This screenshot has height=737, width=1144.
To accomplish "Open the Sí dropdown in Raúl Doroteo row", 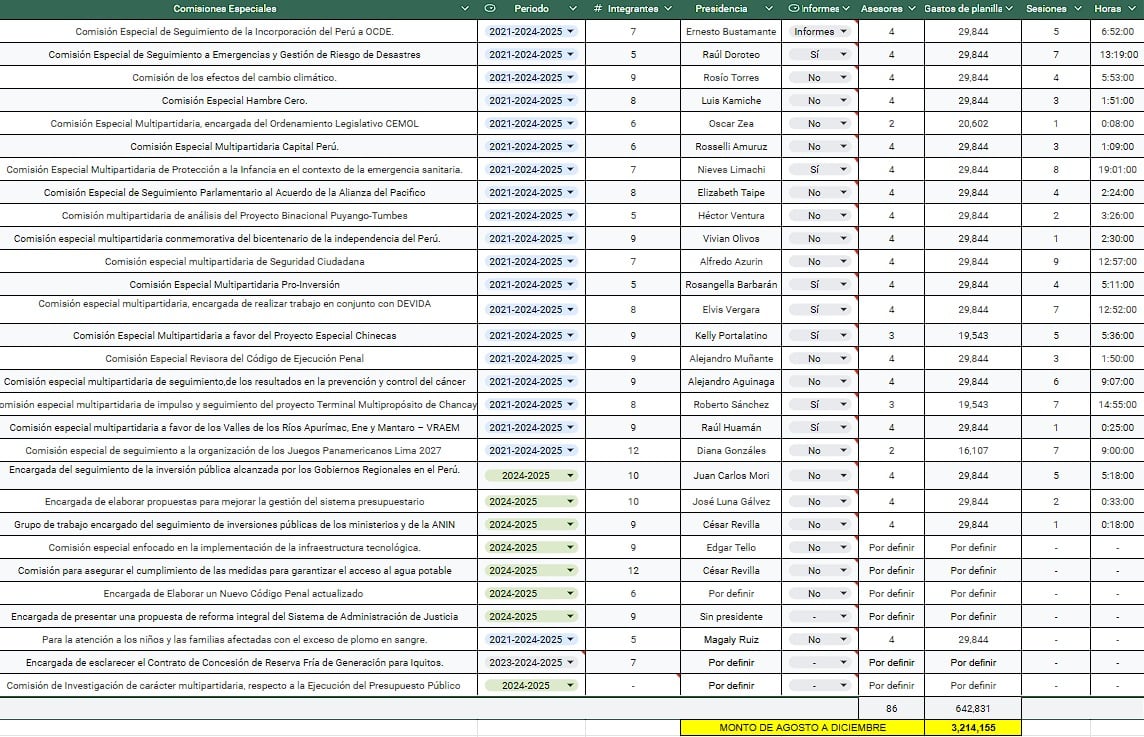I will 843,55.
